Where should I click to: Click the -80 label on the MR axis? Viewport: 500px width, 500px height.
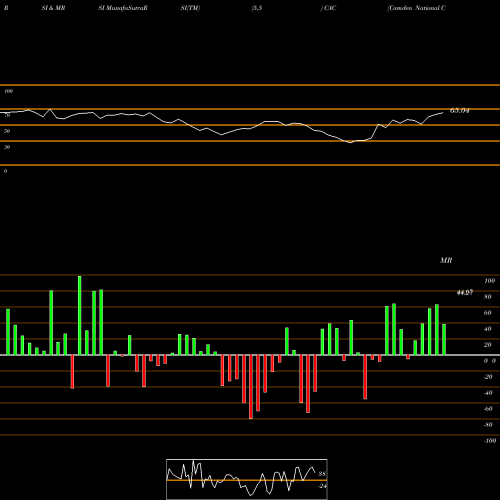click(488, 425)
